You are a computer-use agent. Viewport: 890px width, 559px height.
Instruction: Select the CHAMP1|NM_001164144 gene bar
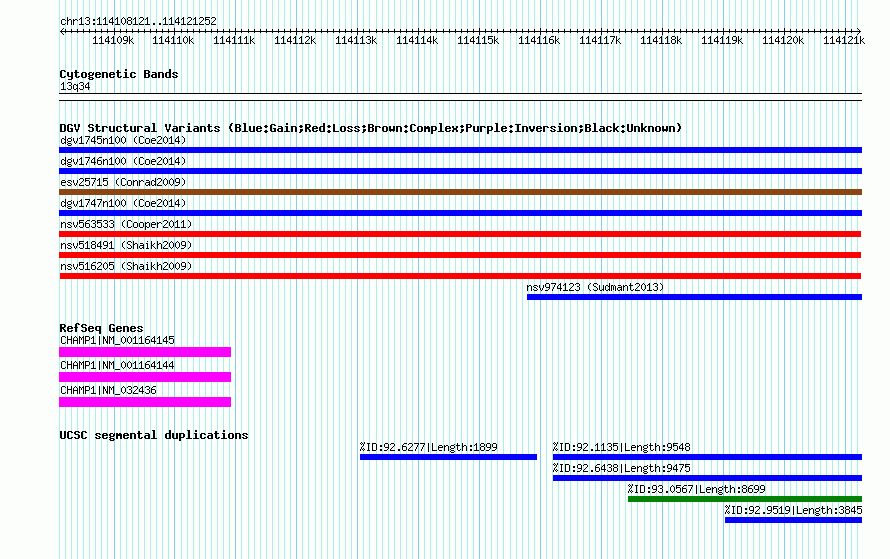click(x=145, y=377)
